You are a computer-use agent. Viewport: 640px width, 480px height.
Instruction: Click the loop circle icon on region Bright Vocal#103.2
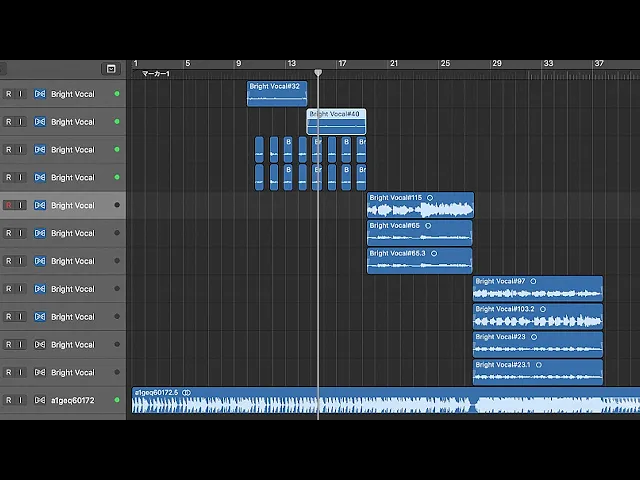pyautogui.click(x=543, y=309)
